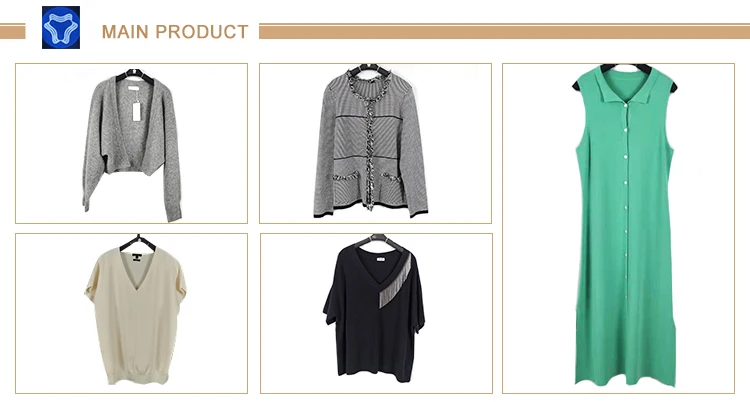
Task: Click the silver fringe on black top
Action: click(395, 281)
